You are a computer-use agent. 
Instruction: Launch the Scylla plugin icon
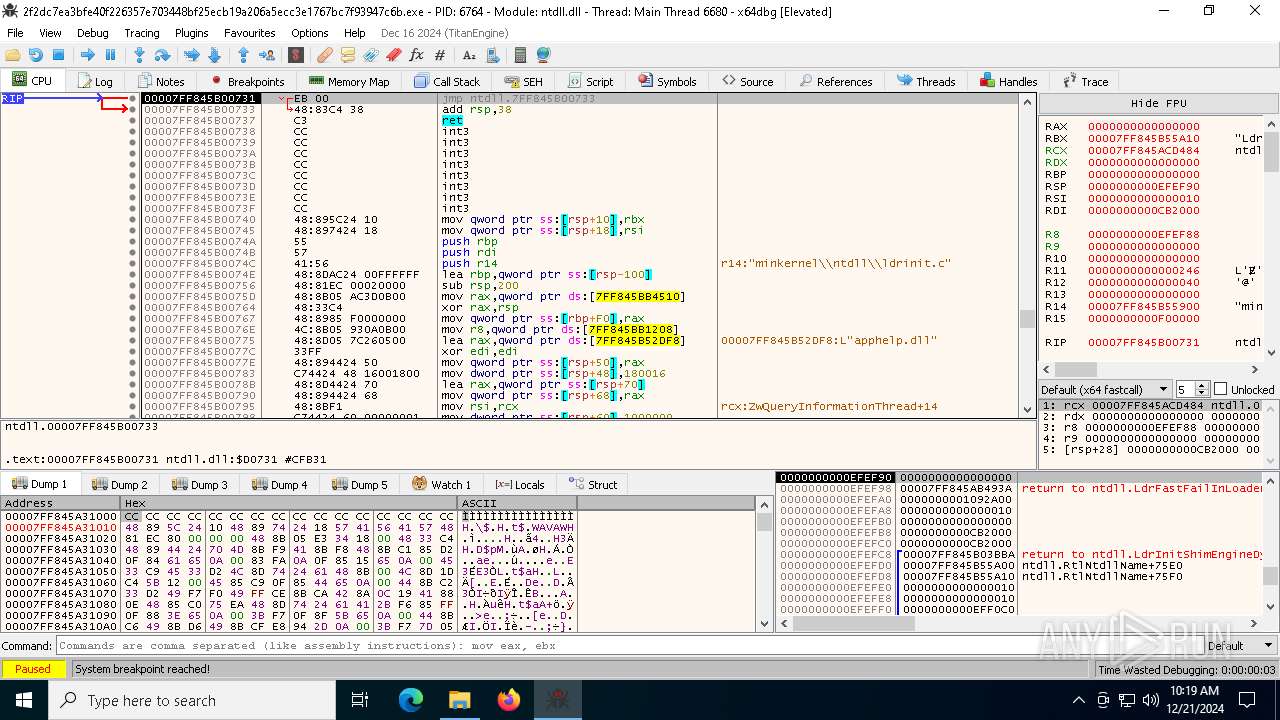[x=295, y=55]
